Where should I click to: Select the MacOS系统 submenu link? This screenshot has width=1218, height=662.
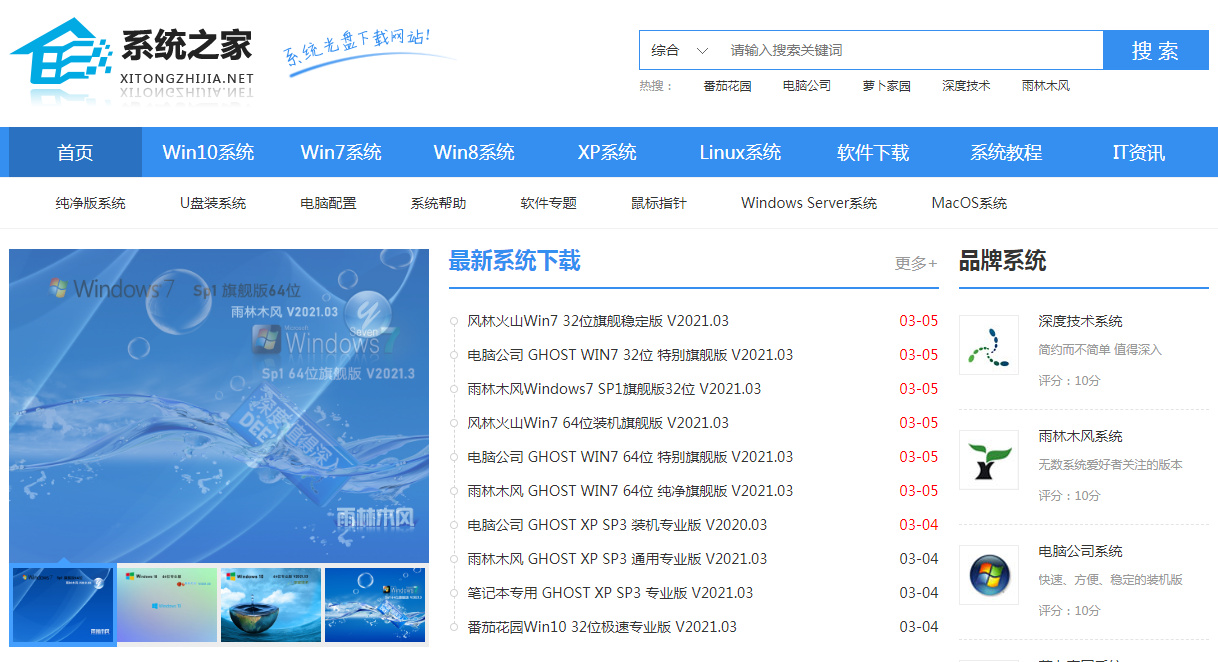click(x=969, y=203)
